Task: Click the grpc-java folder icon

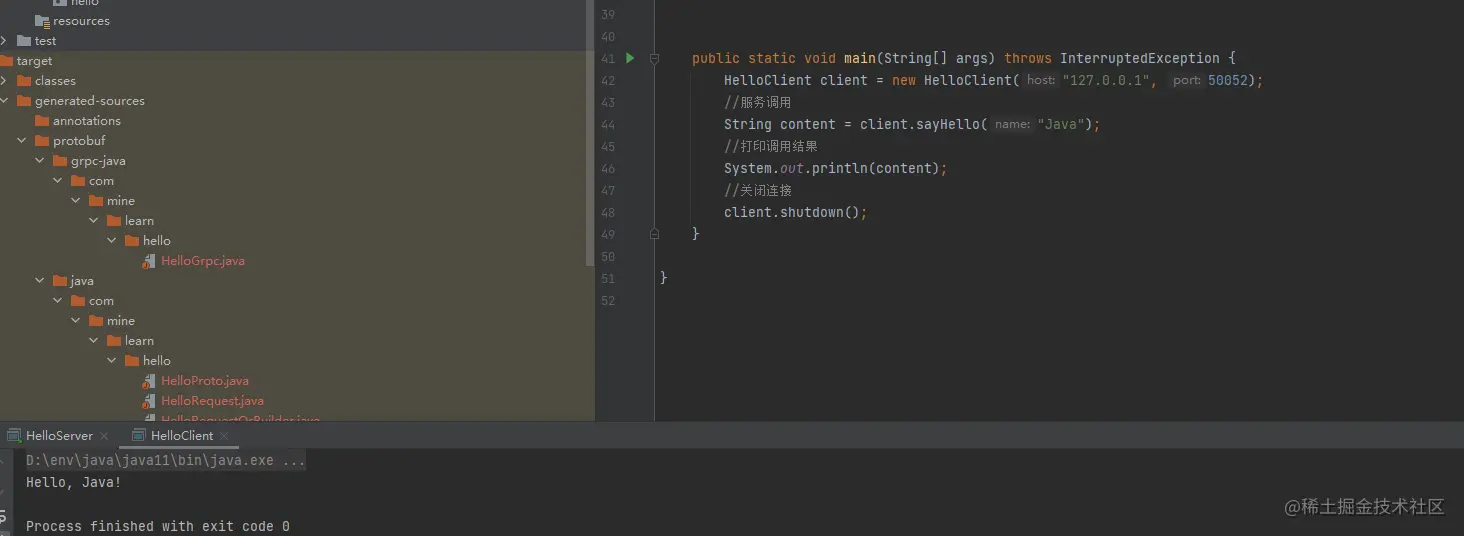Action: tap(60, 161)
